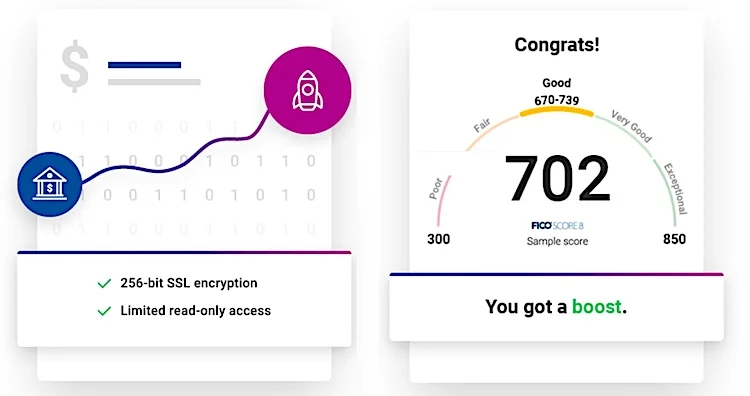Click the FICO Score 8 logo
This screenshot has width=750, height=396.
coord(557,226)
